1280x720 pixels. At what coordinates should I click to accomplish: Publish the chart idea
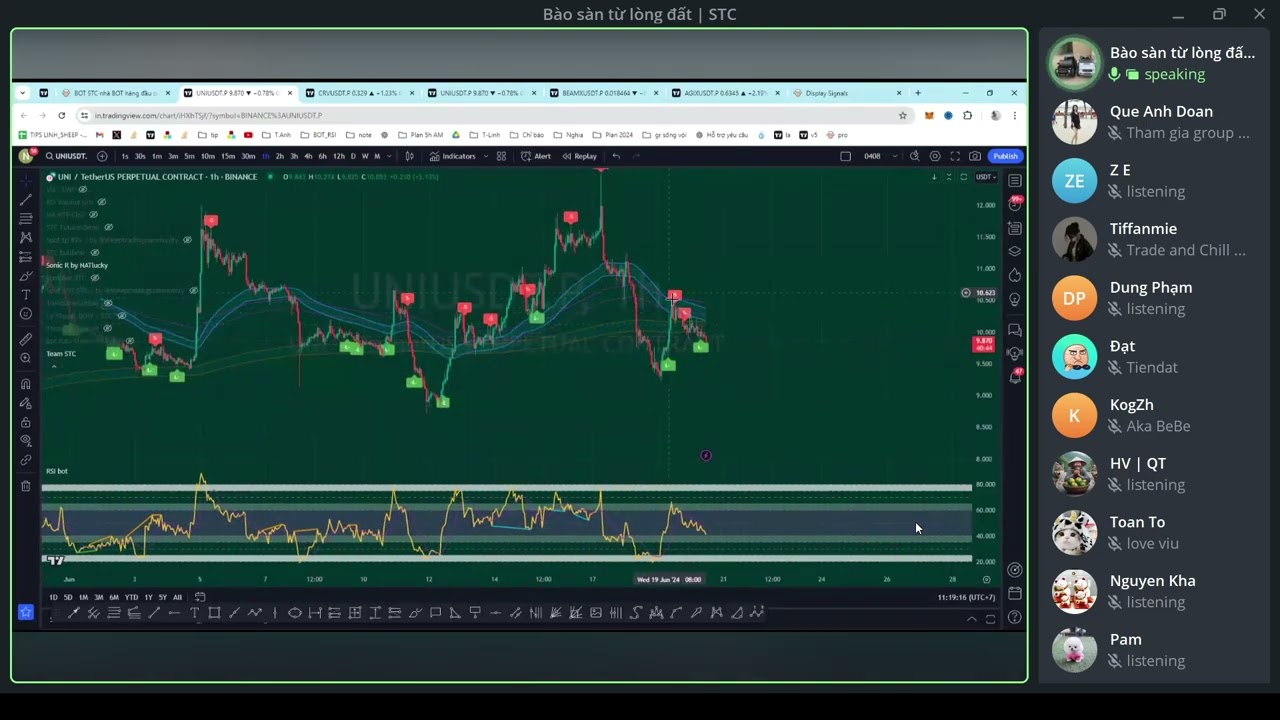click(x=1005, y=156)
